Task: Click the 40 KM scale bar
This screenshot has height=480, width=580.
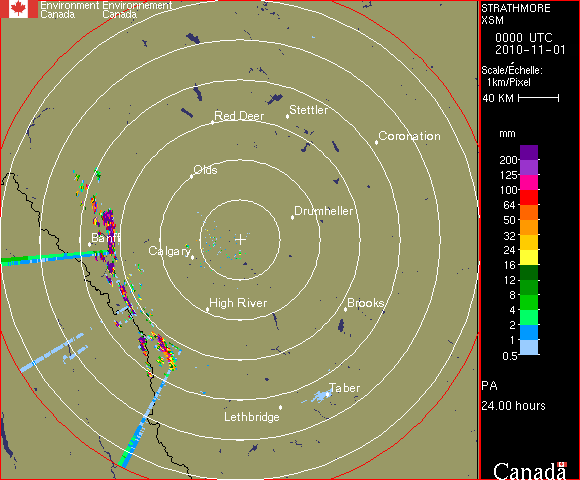Action: coord(539,98)
